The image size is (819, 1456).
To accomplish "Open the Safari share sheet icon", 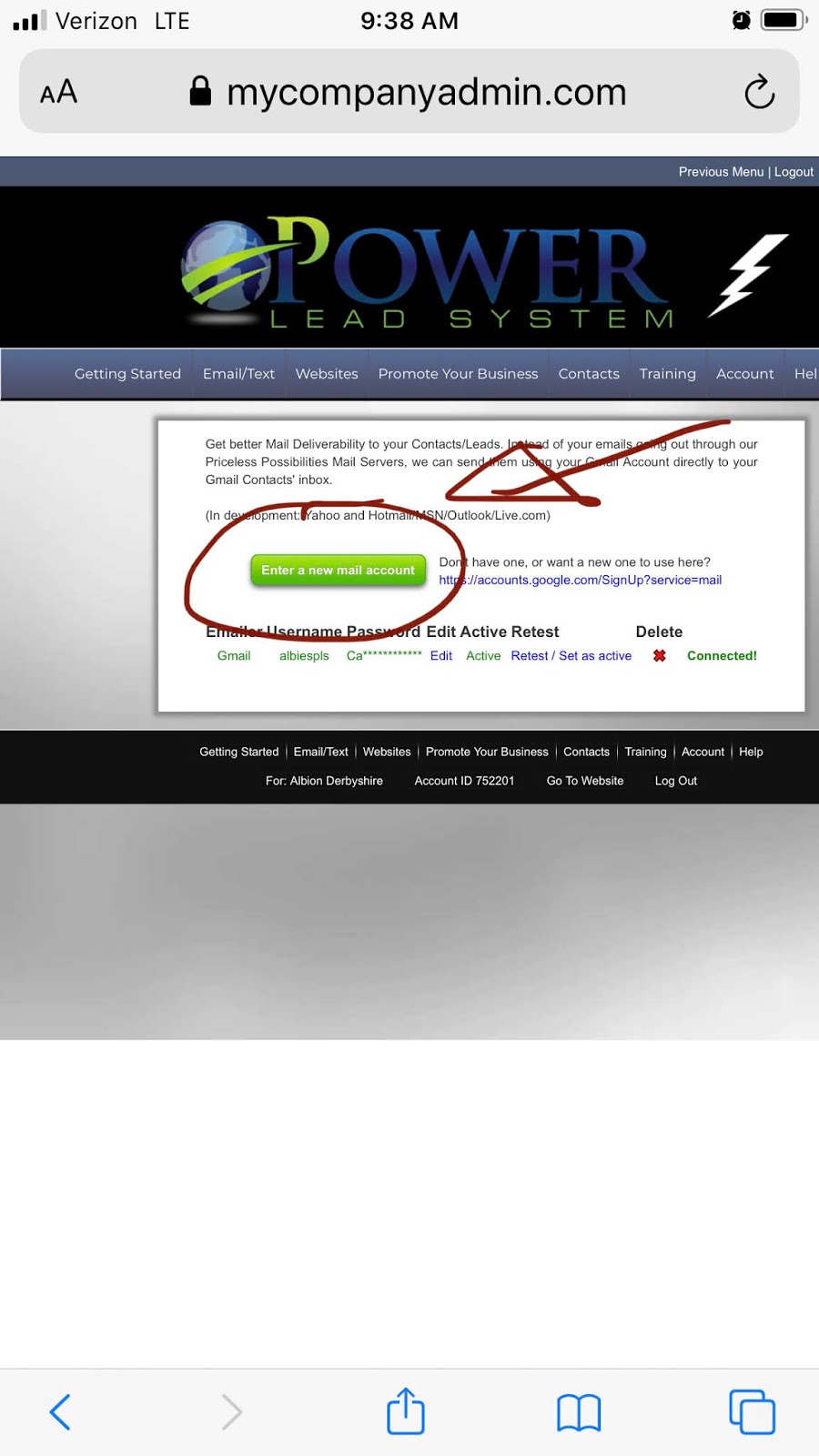I will (406, 1410).
